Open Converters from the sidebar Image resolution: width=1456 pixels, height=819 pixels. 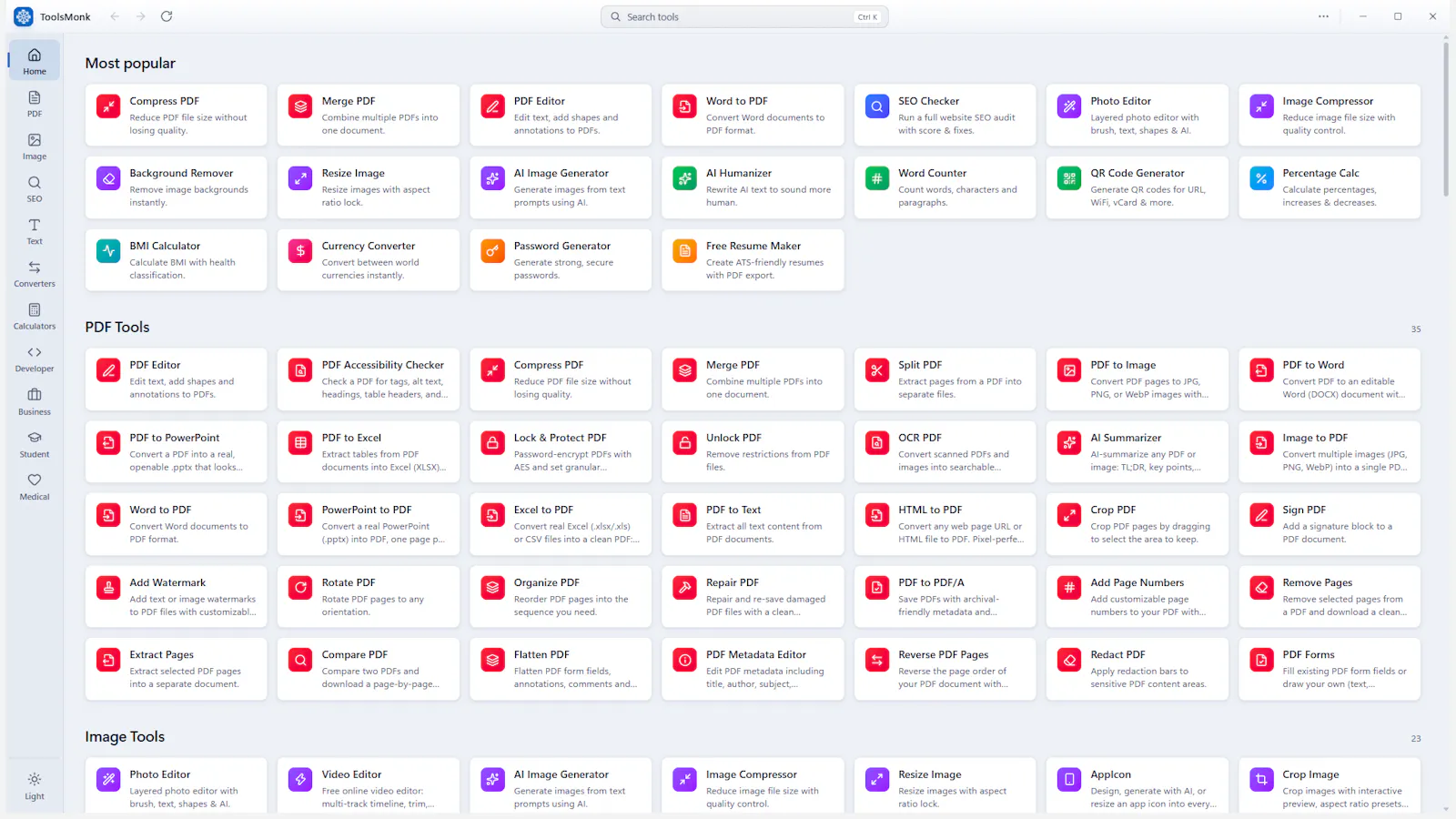coord(35,274)
